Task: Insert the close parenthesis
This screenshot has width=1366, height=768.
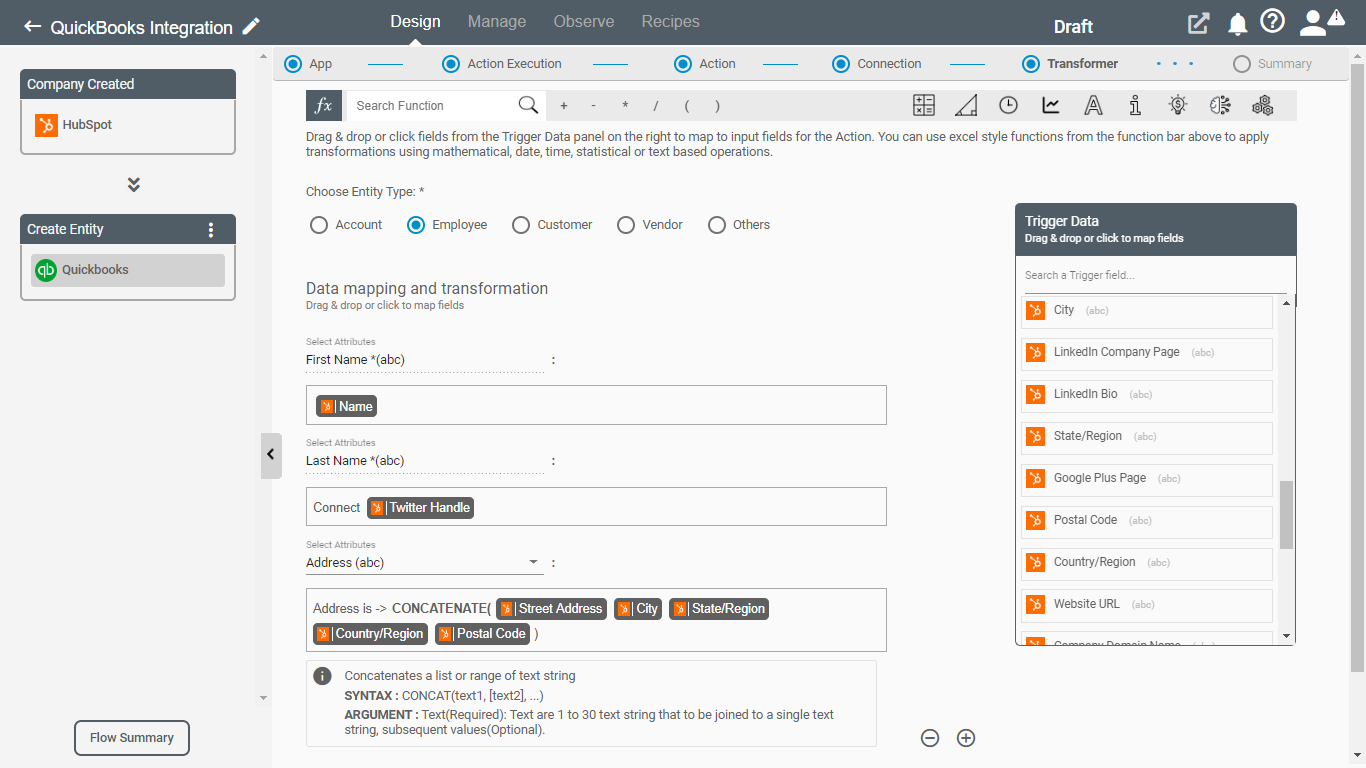Action: (717, 106)
